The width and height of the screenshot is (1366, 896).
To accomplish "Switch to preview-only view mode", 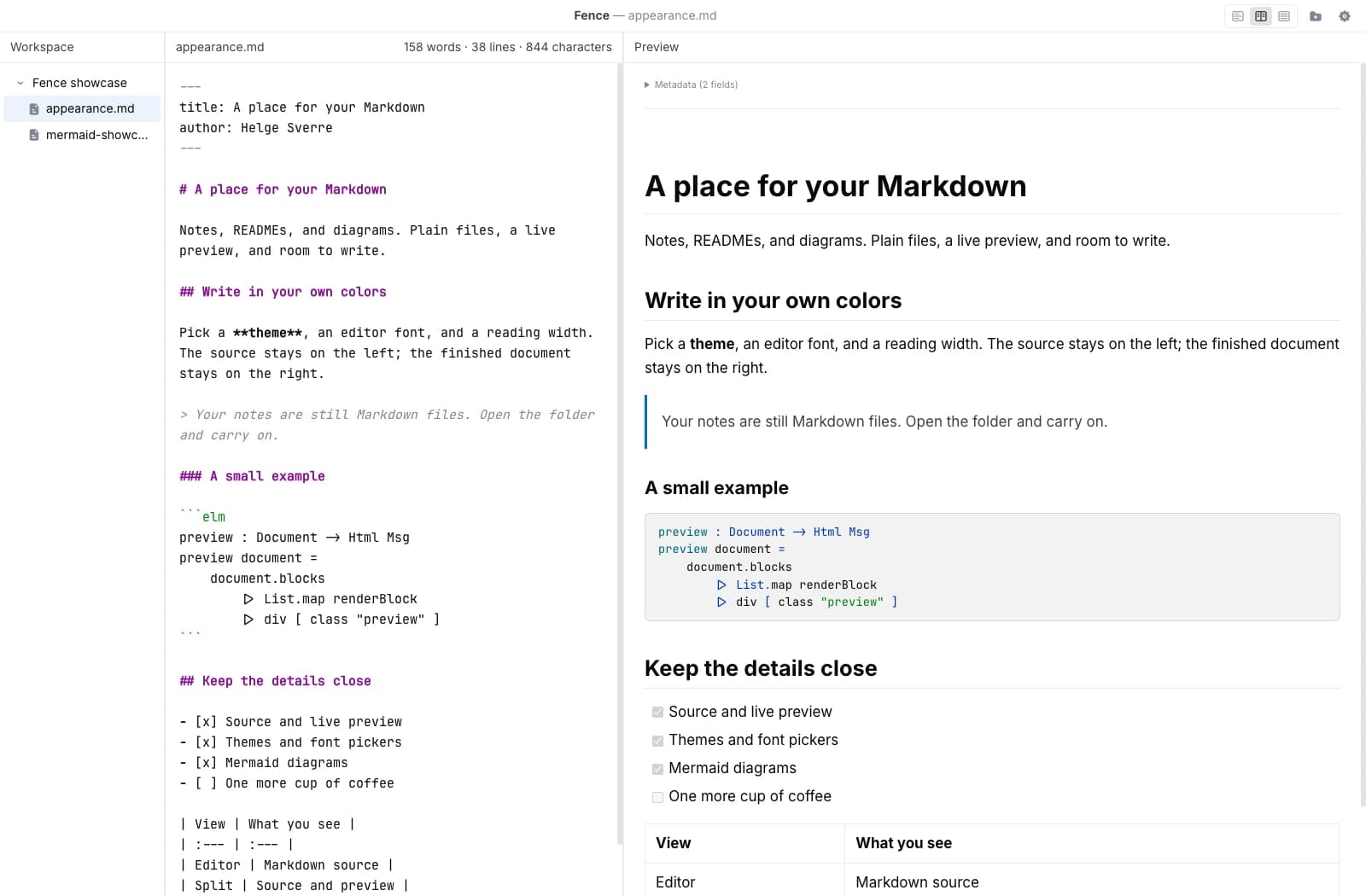I will tap(1284, 16).
